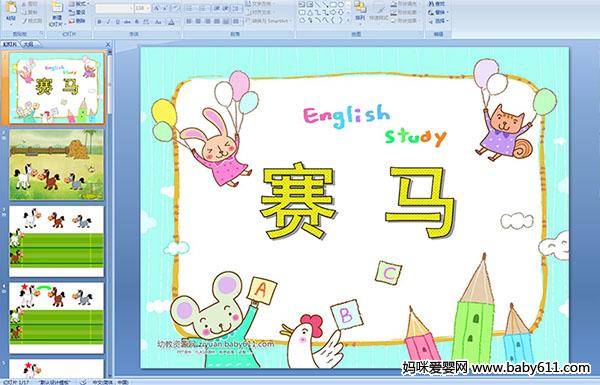Open the font name dropdown arrow

click(131, 8)
